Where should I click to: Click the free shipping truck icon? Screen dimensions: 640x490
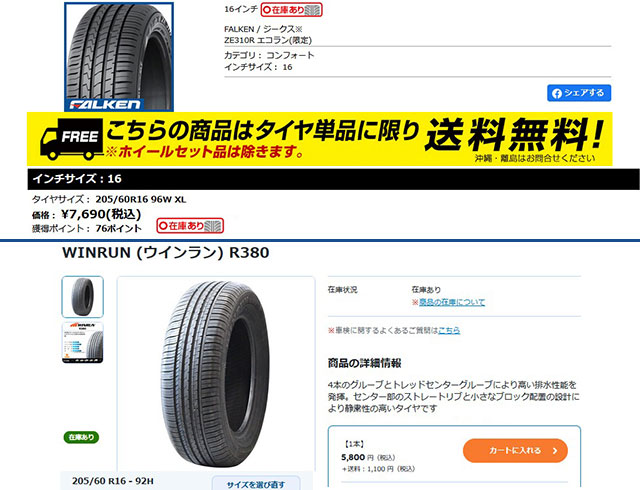click(x=72, y=139)
